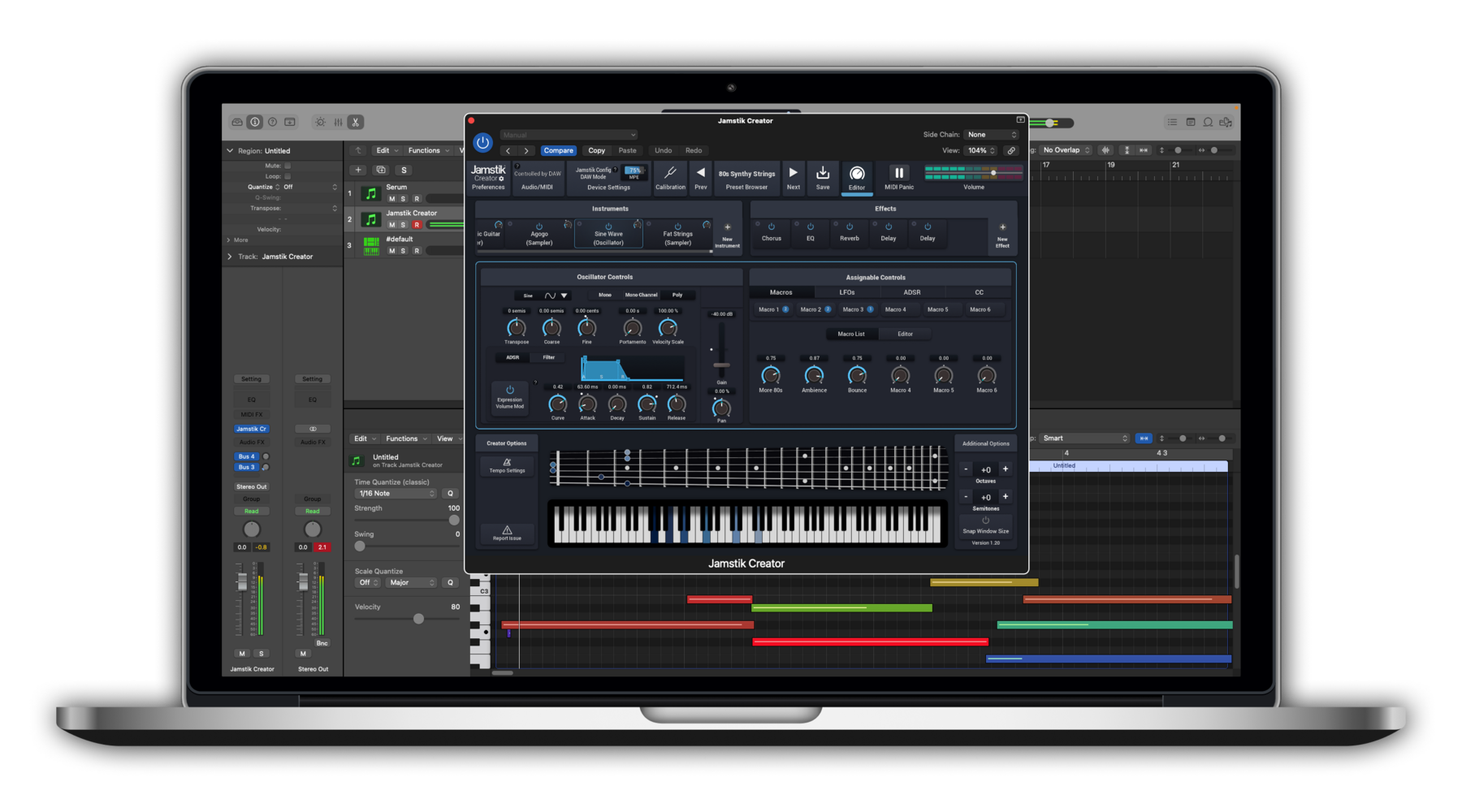This screenshot has height=812, width=1462.
Task: Open the Calibration tuning fork icon
Action: coord(670,173)
